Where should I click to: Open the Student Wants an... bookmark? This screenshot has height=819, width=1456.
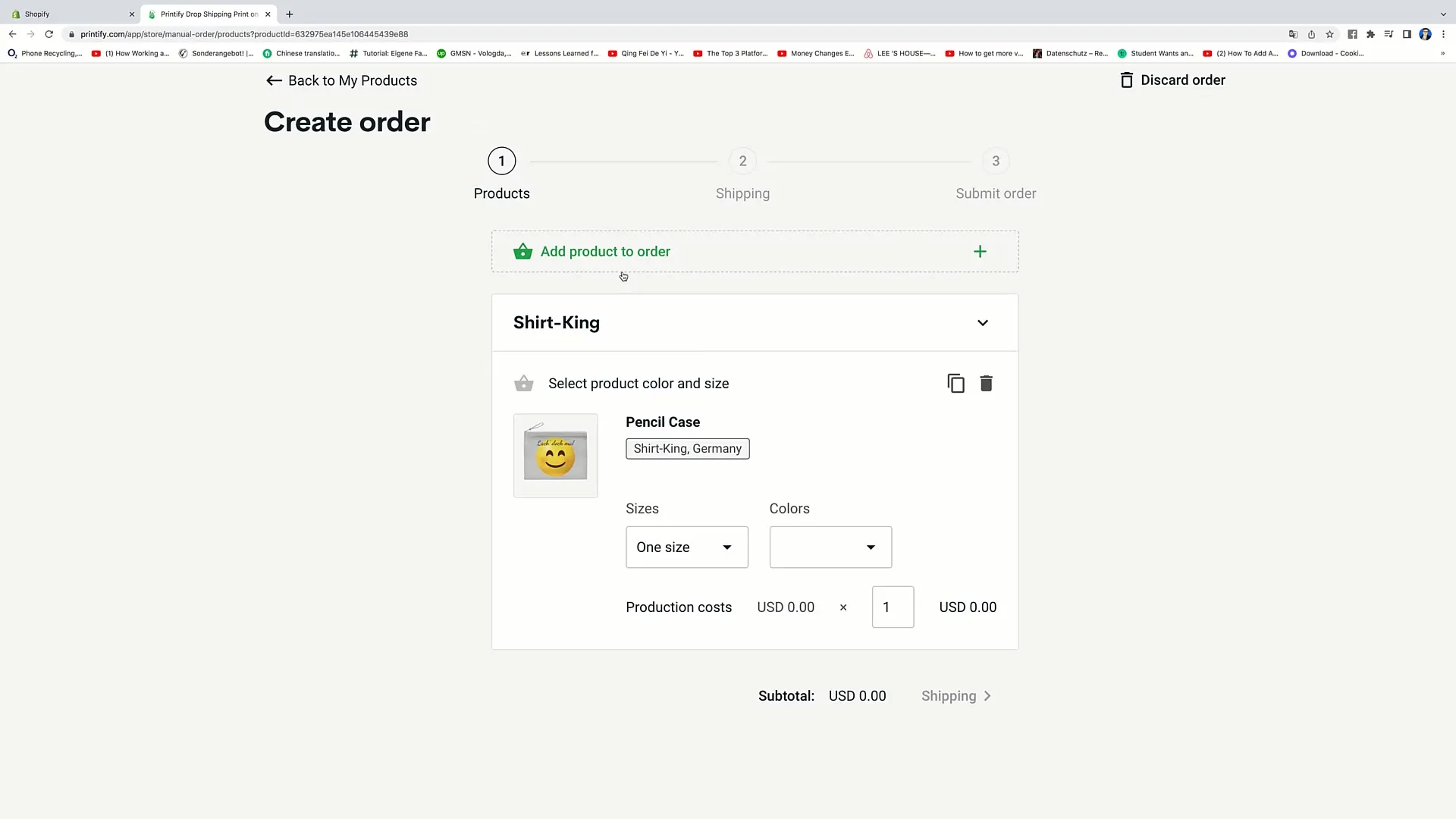coord(1155,54)
